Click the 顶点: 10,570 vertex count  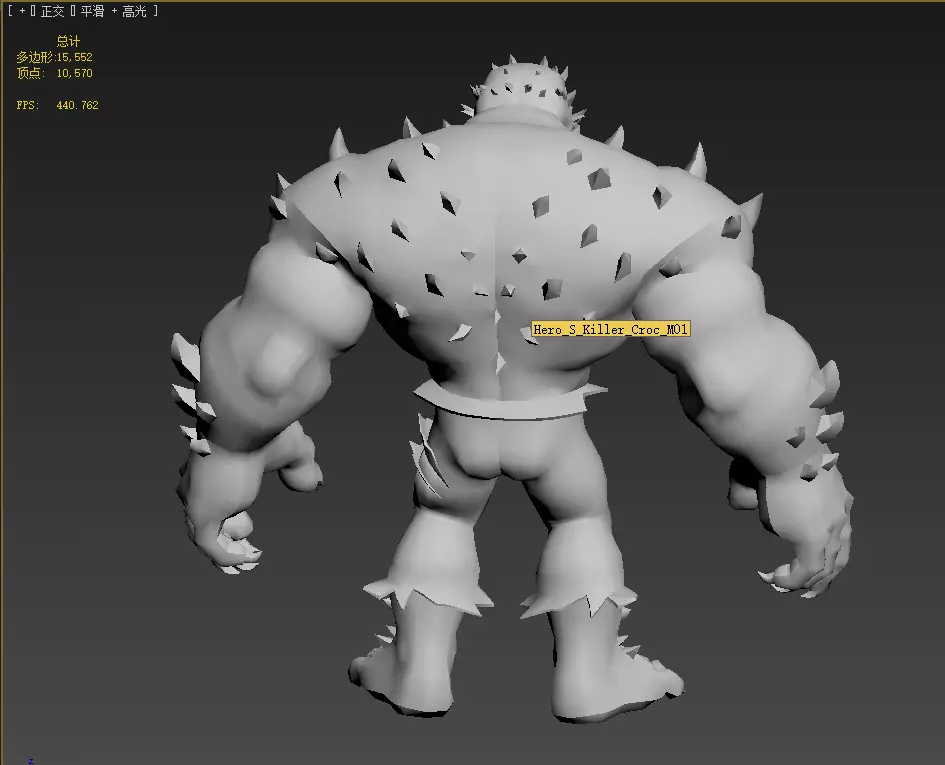click(54, 73)
